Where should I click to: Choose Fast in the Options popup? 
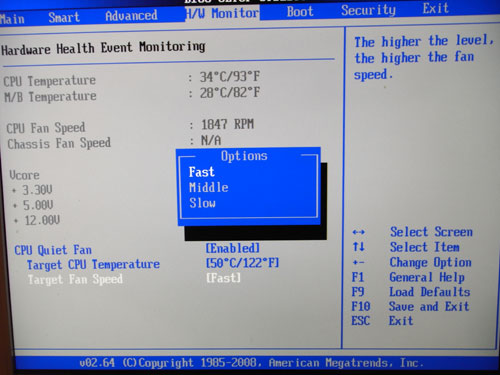[x=202, y=172]
